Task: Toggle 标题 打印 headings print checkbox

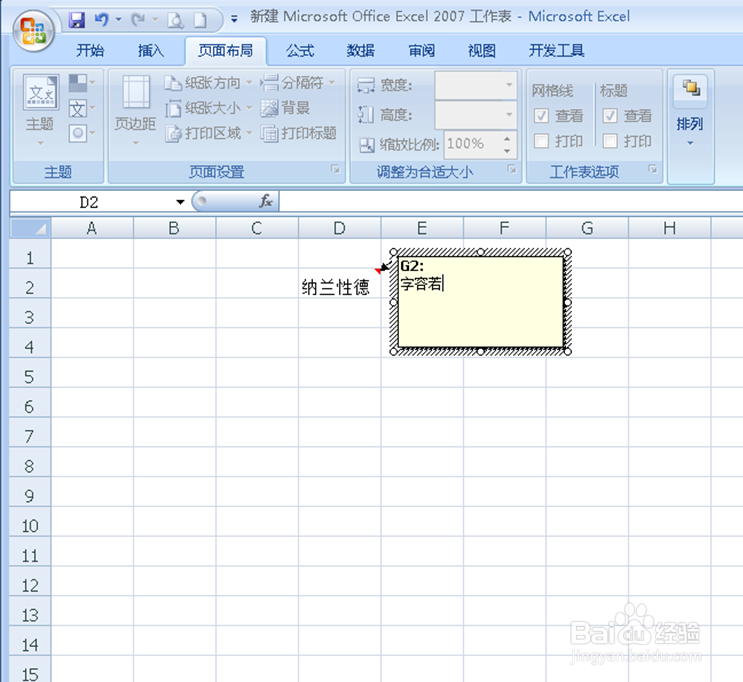Action: coord(610,141)
